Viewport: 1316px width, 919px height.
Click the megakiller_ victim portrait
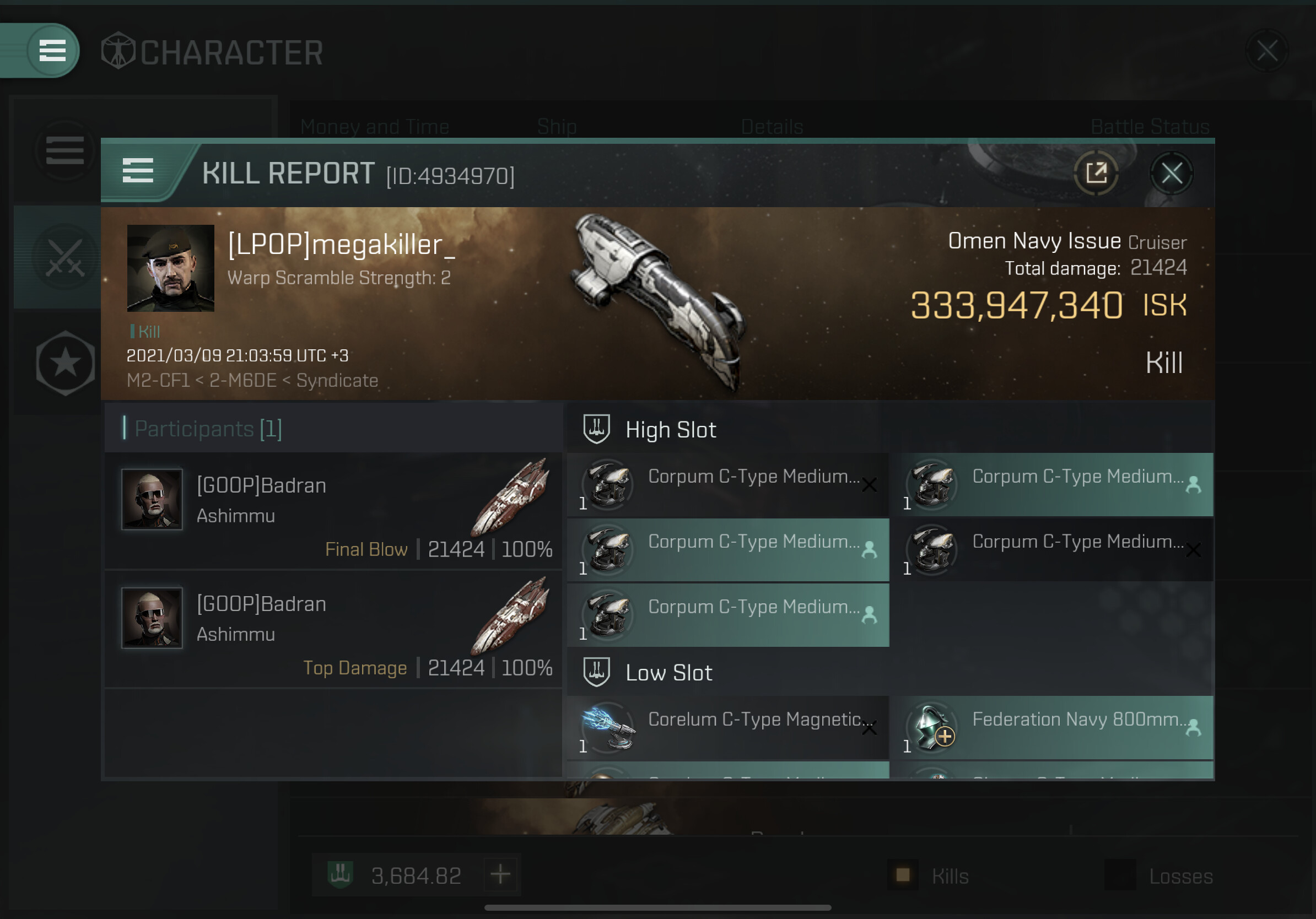point(170,268)
